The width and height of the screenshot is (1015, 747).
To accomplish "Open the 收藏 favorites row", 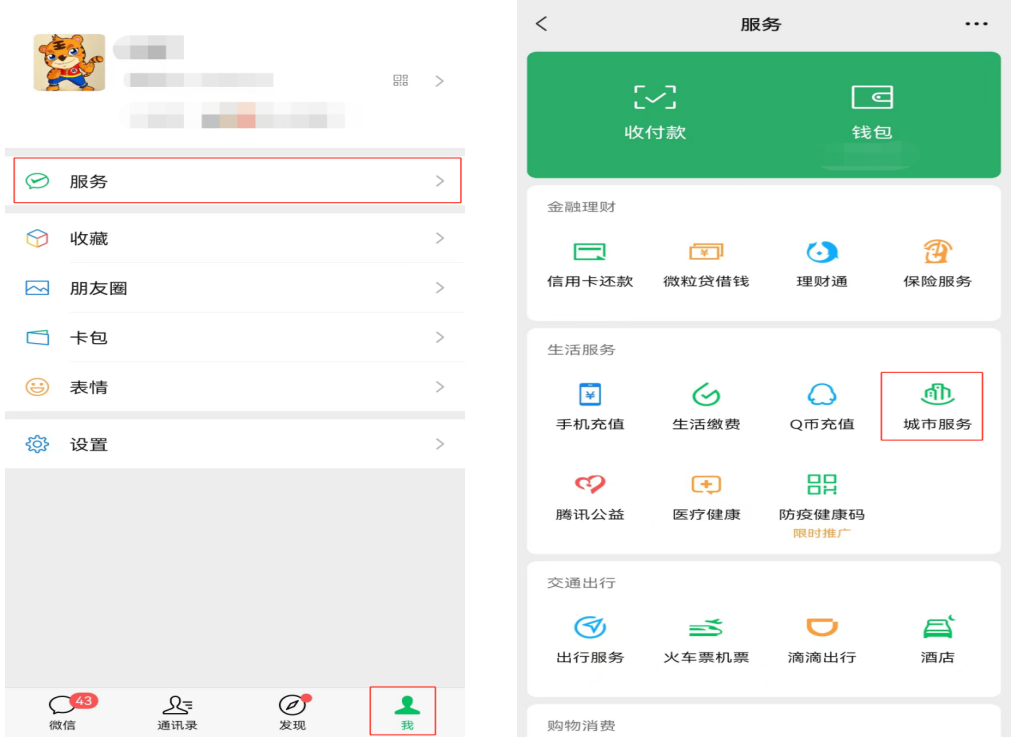I will (x=237, y=238).
